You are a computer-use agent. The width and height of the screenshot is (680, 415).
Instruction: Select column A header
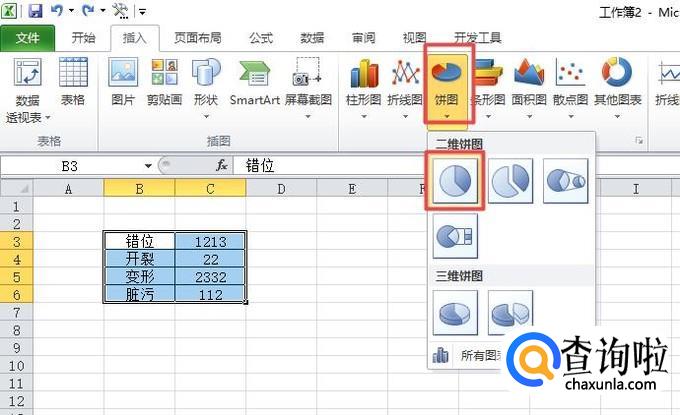68,189
